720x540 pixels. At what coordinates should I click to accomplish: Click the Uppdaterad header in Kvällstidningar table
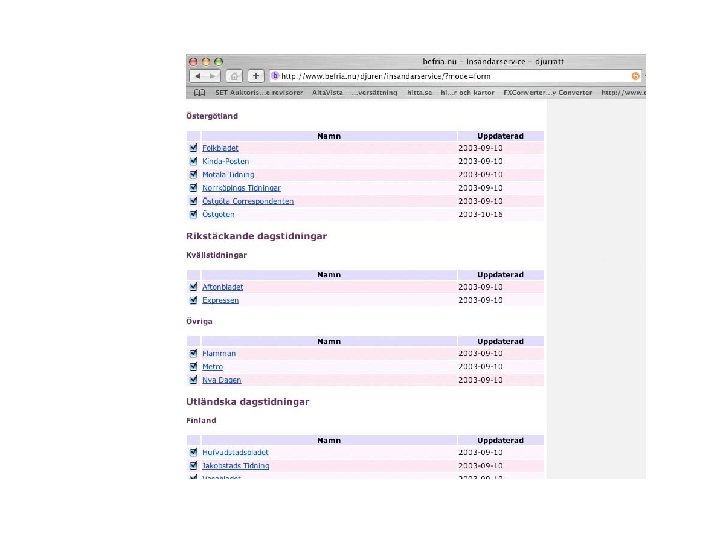click(501, 275)
